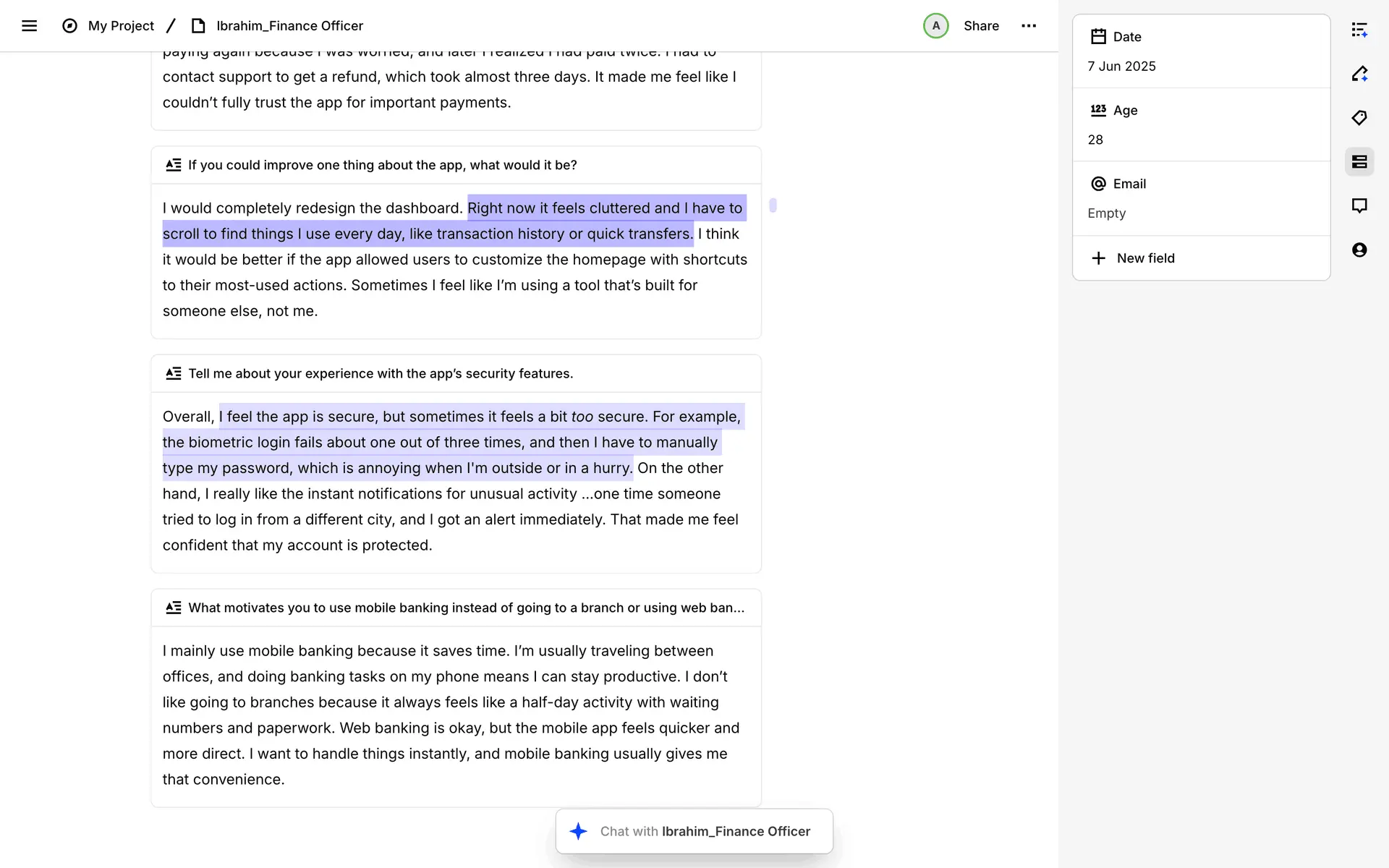Click the user avatar A
1389x868 pixels.
935,26
